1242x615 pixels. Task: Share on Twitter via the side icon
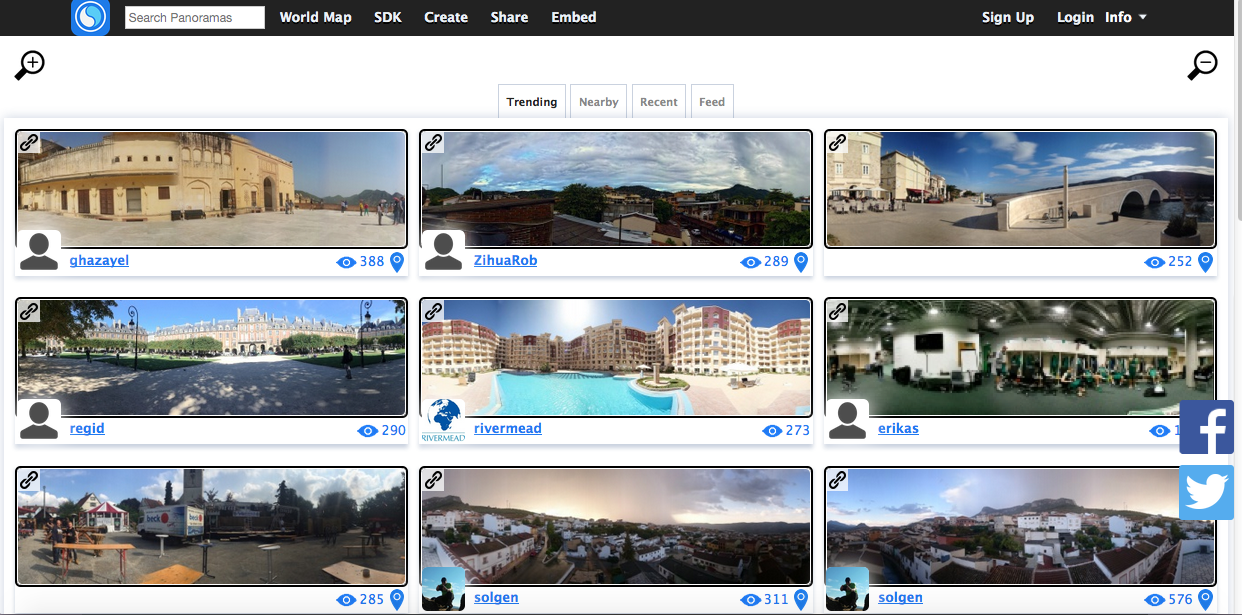pyautogui.click(x=1206, y=492)
